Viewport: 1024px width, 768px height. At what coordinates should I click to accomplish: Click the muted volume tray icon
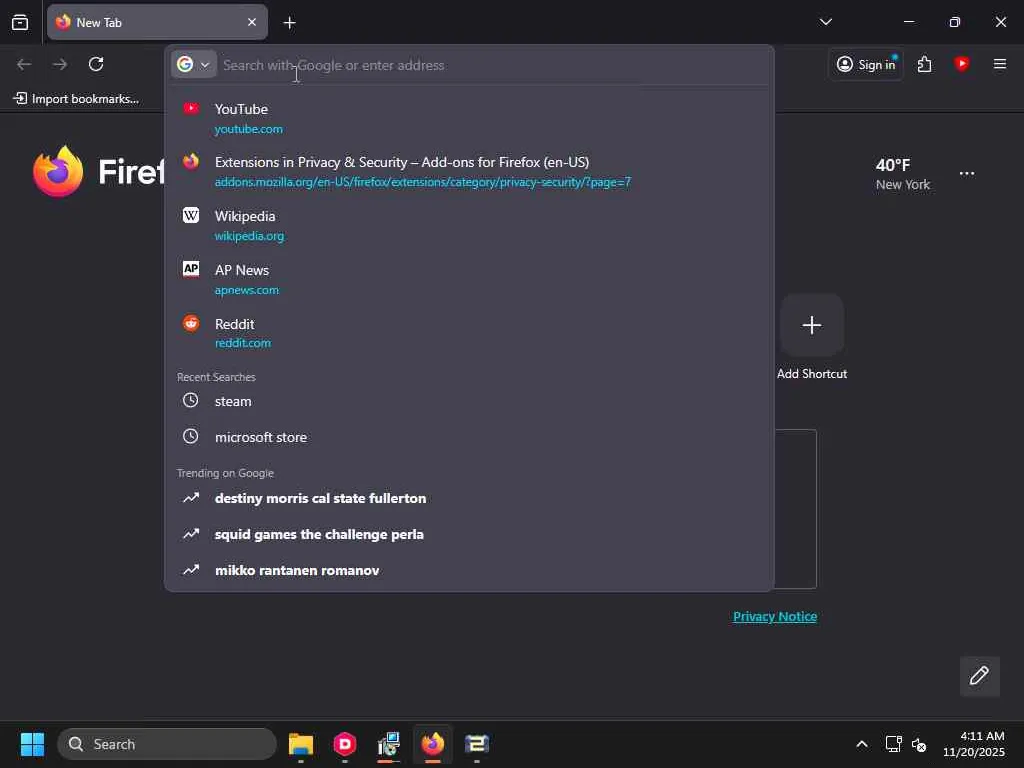919,744
